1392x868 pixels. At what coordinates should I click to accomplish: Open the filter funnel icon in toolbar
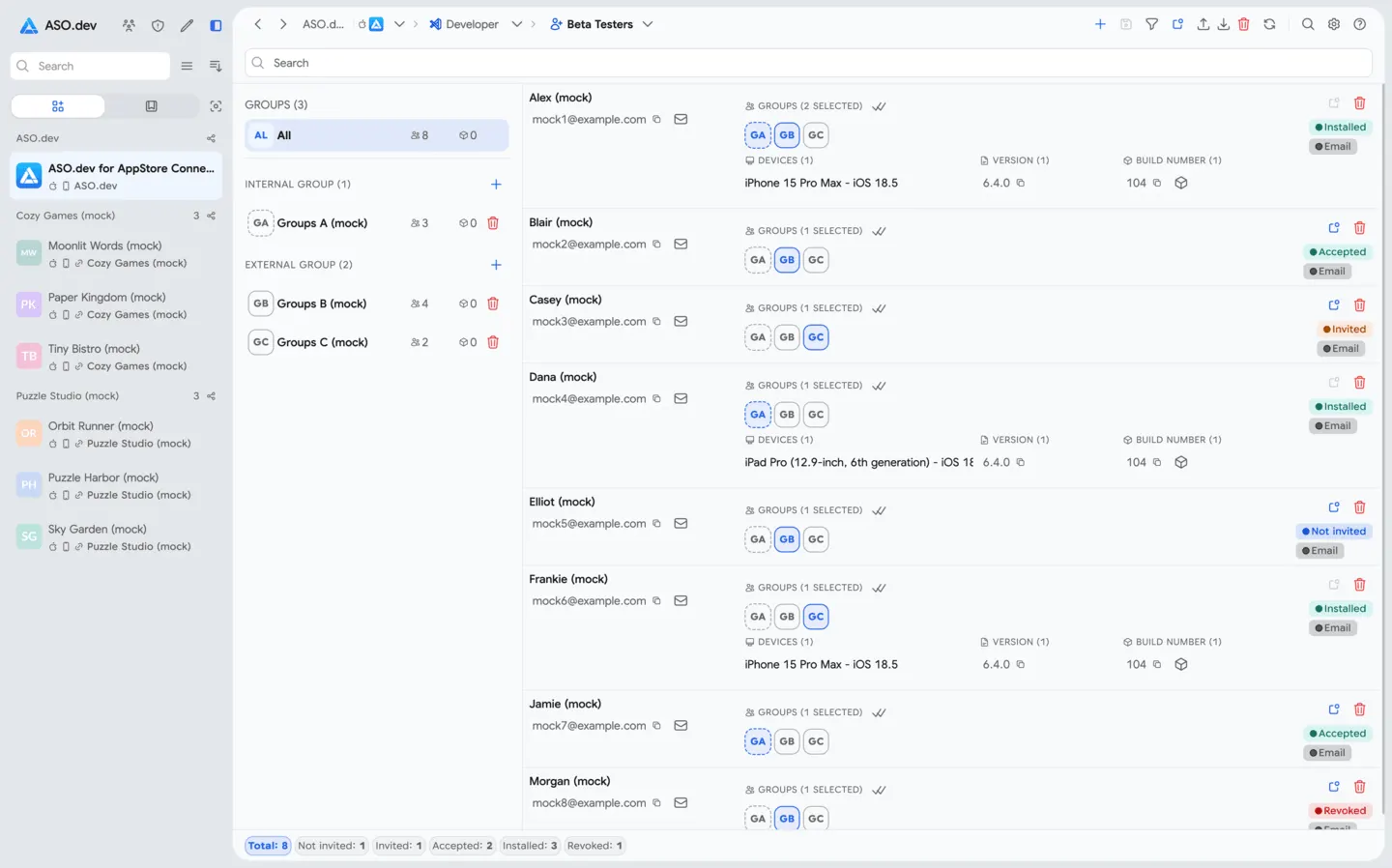coord(1151,24)
